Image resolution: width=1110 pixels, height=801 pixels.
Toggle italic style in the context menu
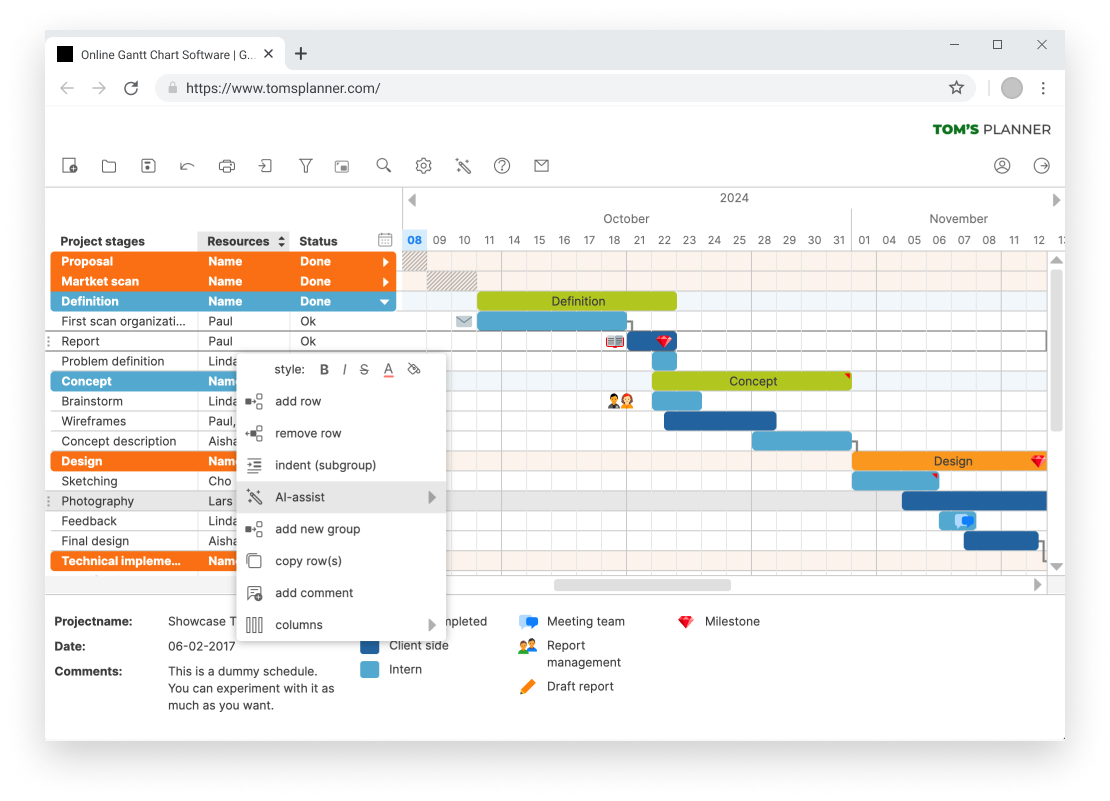[344, 369]
